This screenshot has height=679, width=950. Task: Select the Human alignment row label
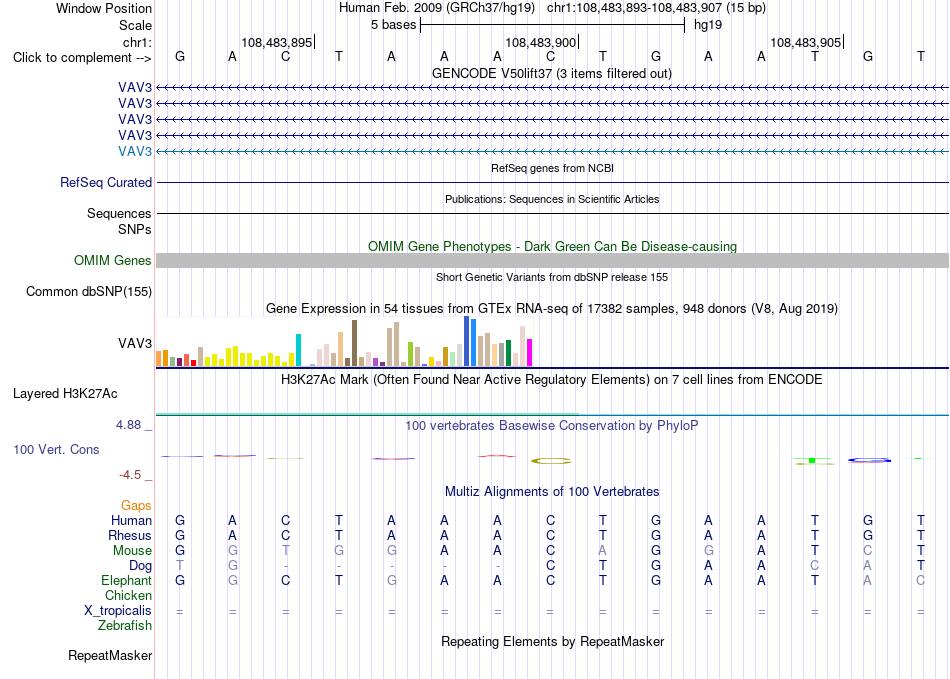coord(131,520)
